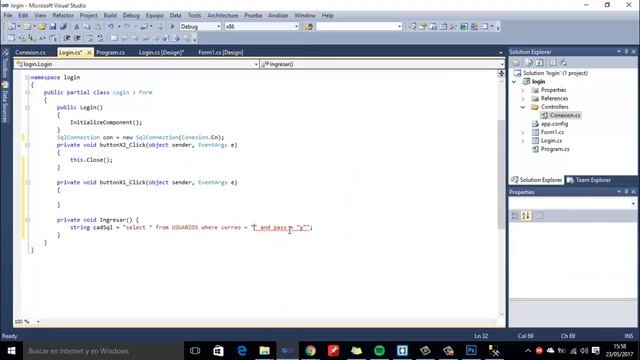Click the Copy toolbar icon

pyautogui.click(x=87, y=27)
